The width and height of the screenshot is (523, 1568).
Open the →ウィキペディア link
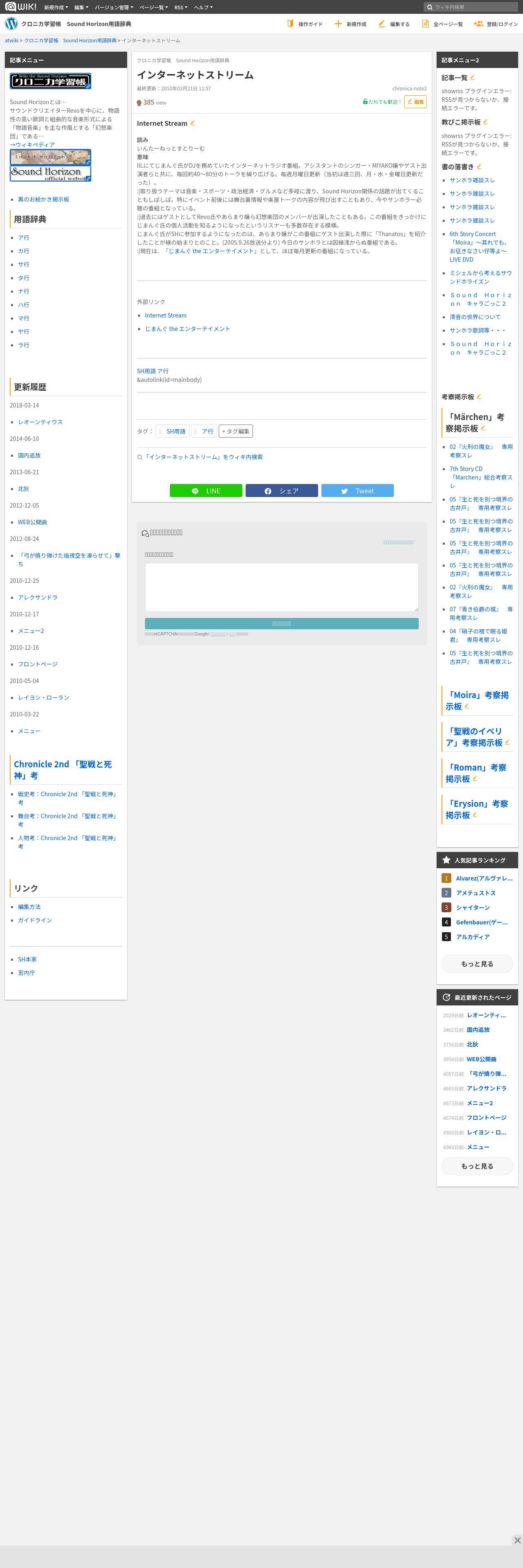coord(32,145)
